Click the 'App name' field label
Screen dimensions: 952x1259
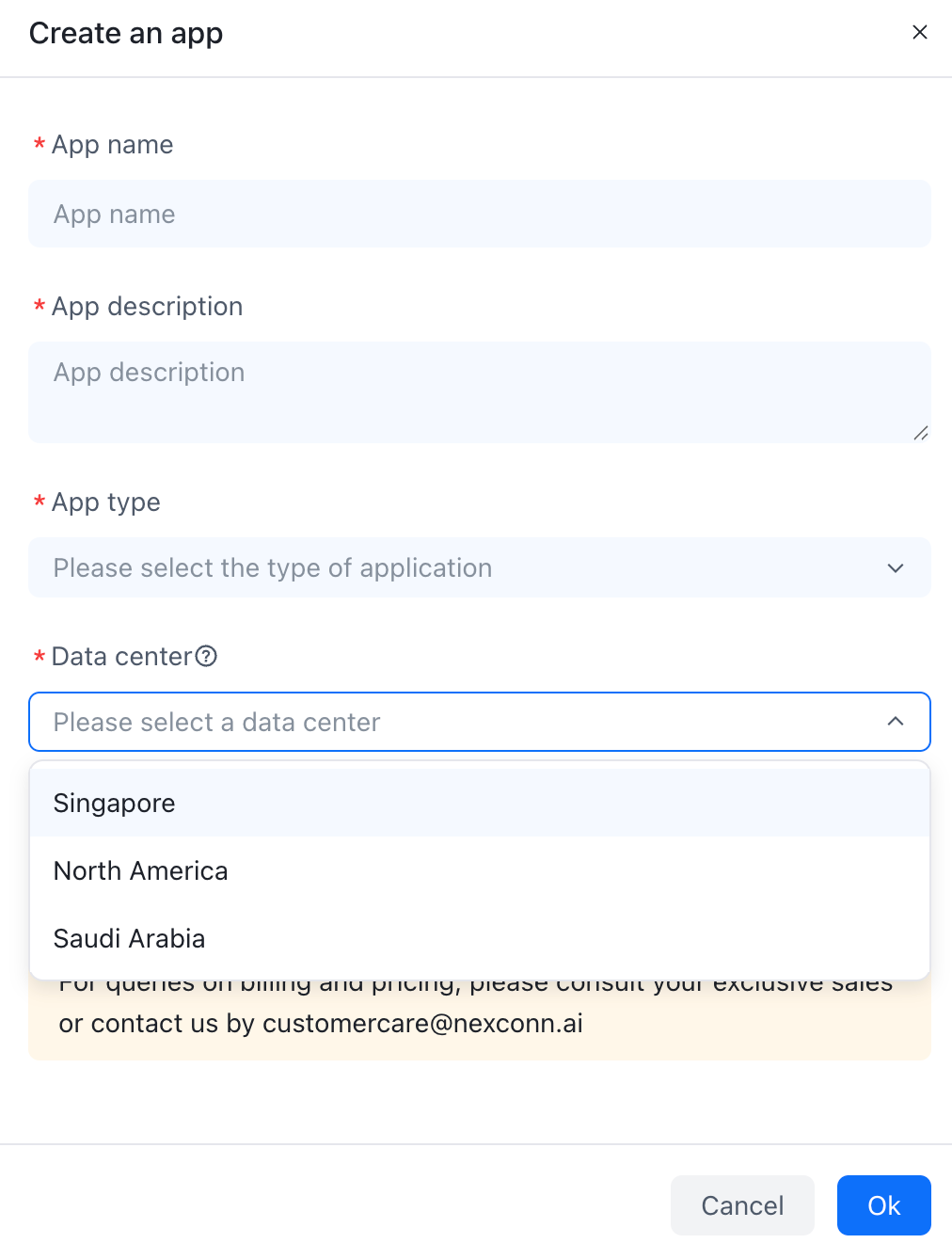tap(112, 145)
